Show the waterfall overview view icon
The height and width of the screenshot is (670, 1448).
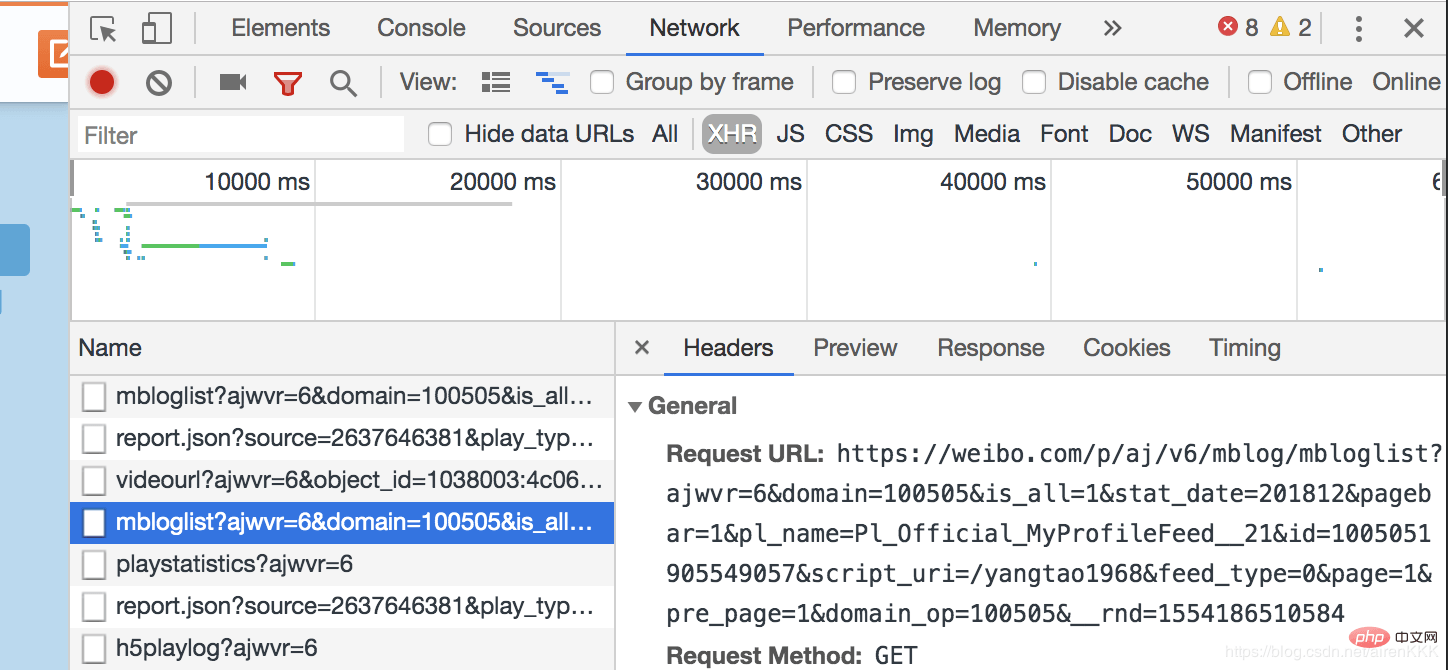(552, 82)
